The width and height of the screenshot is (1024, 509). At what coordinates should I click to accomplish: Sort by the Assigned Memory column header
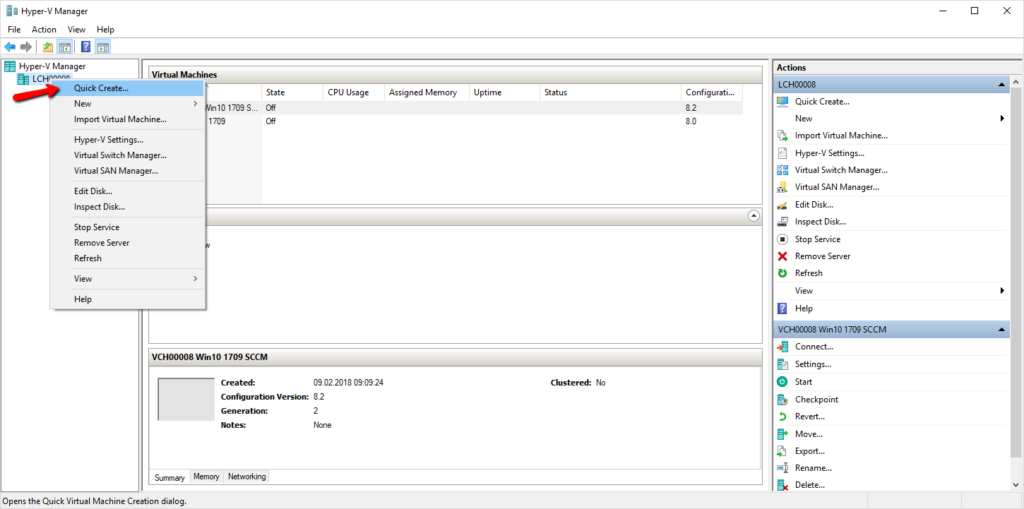pos(427,93)
